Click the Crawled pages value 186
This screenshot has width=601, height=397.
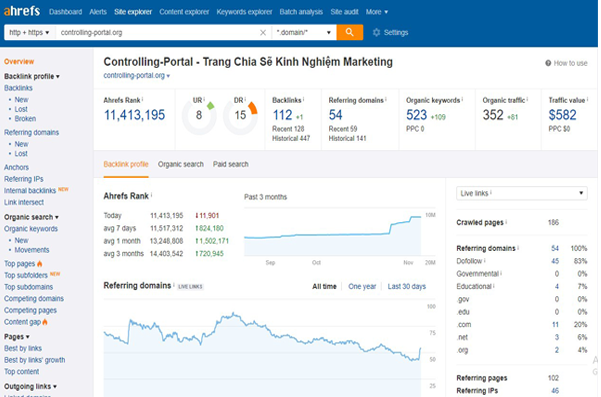click(x=553, y=223)
